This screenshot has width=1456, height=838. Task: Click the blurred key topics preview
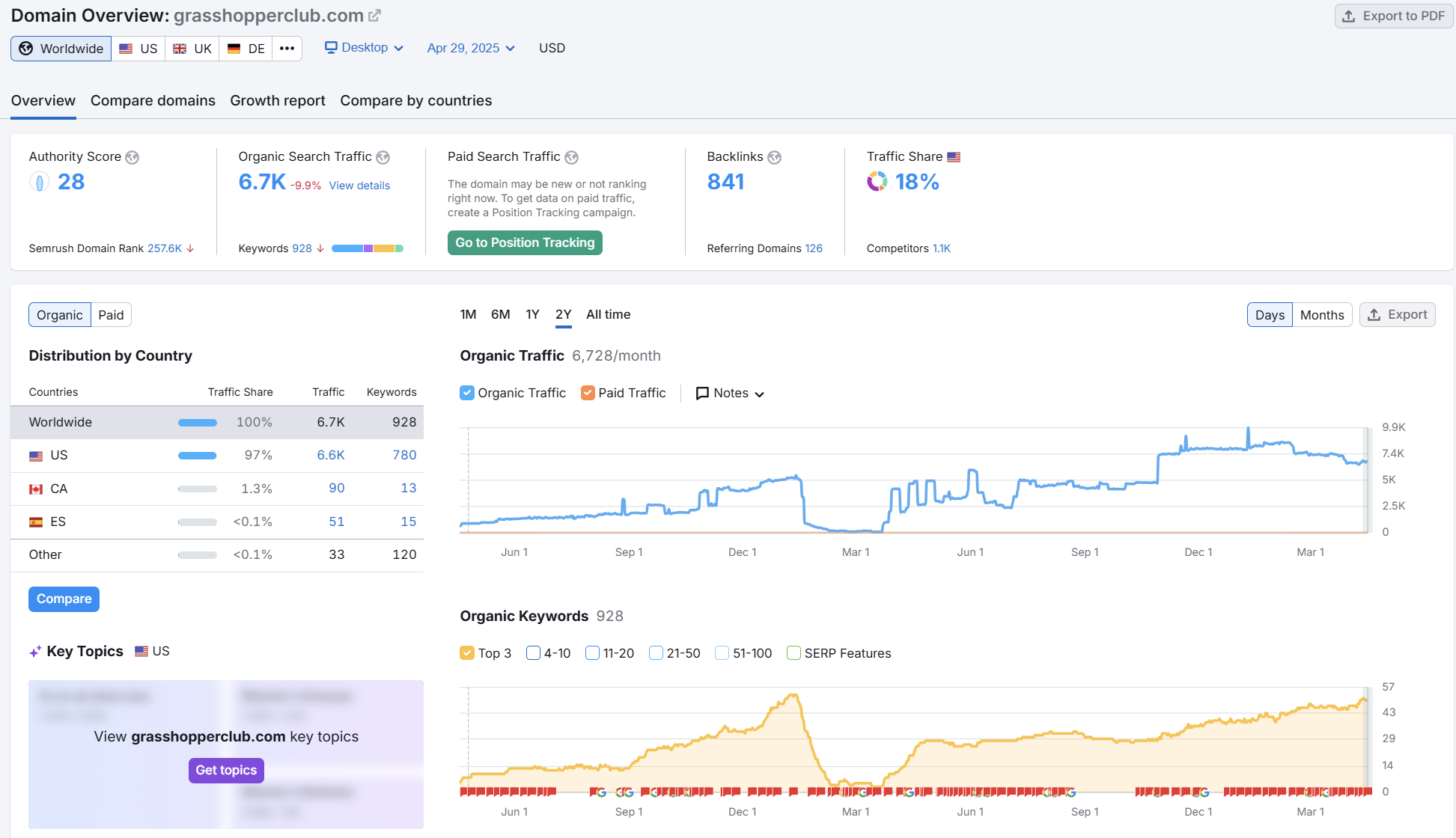[x=226, y=754]
